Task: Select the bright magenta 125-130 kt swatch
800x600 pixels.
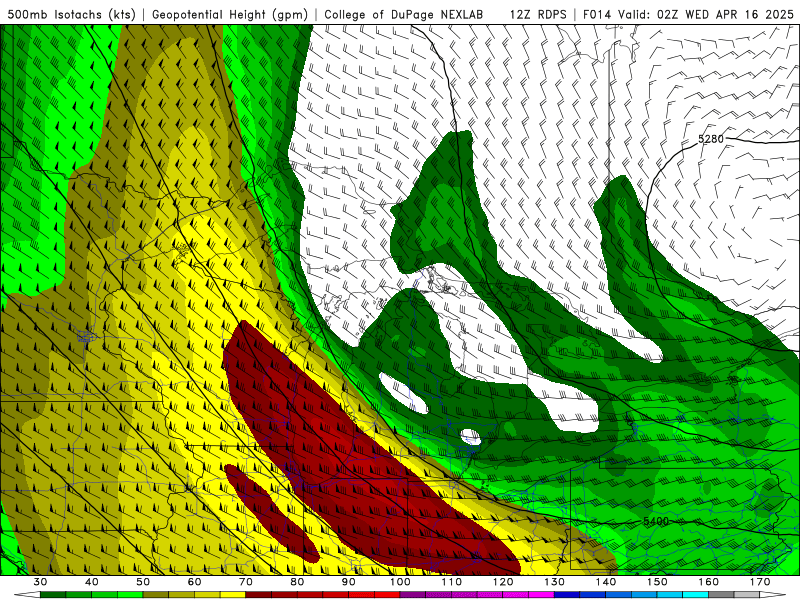Action: tap(541, 595)
